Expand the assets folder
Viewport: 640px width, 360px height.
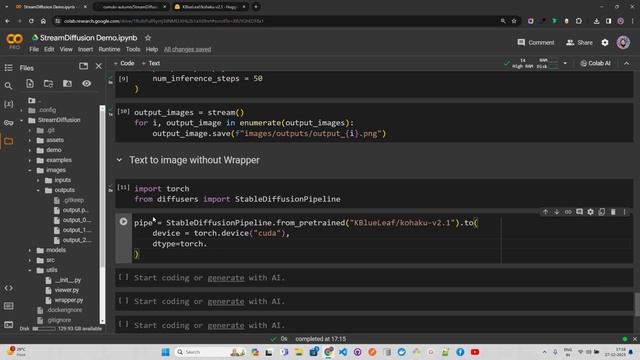click(30, 140)
